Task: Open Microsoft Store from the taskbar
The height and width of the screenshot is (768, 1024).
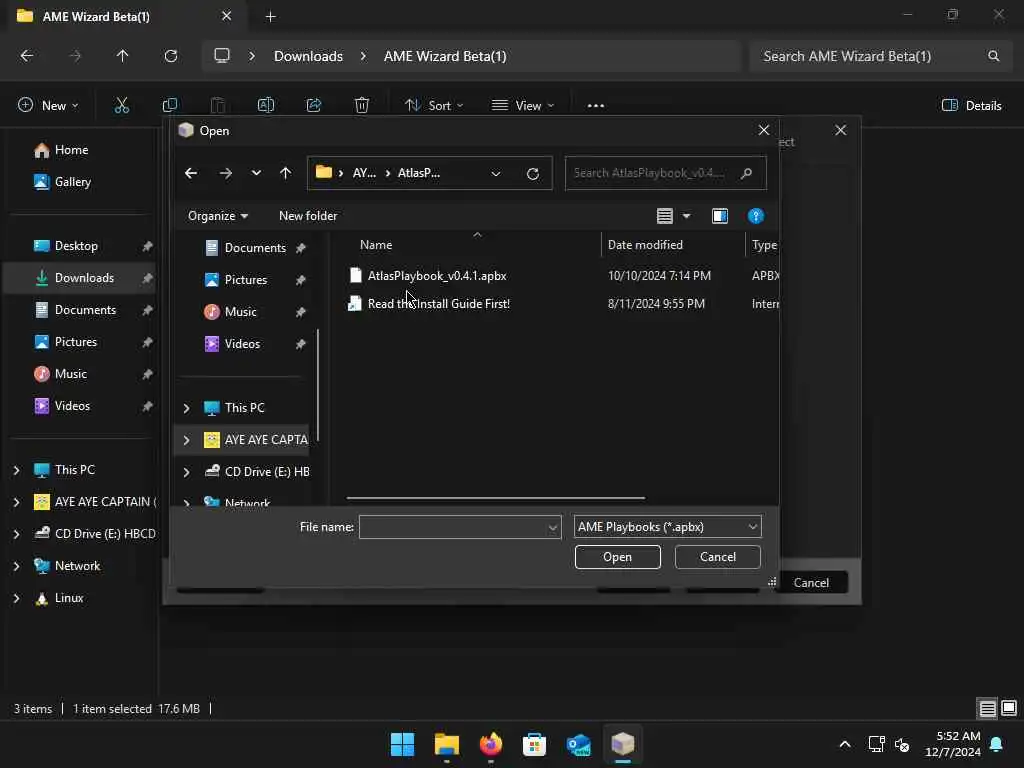Action: (x=534, y=744)
